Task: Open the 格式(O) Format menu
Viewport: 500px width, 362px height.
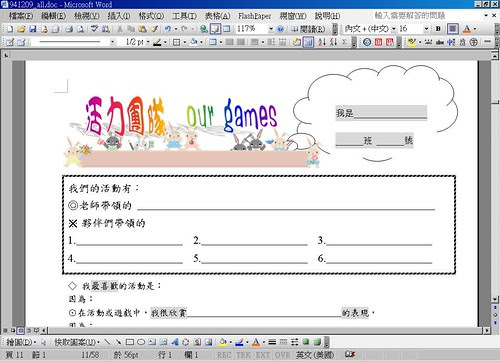Action: click(151, 16)
